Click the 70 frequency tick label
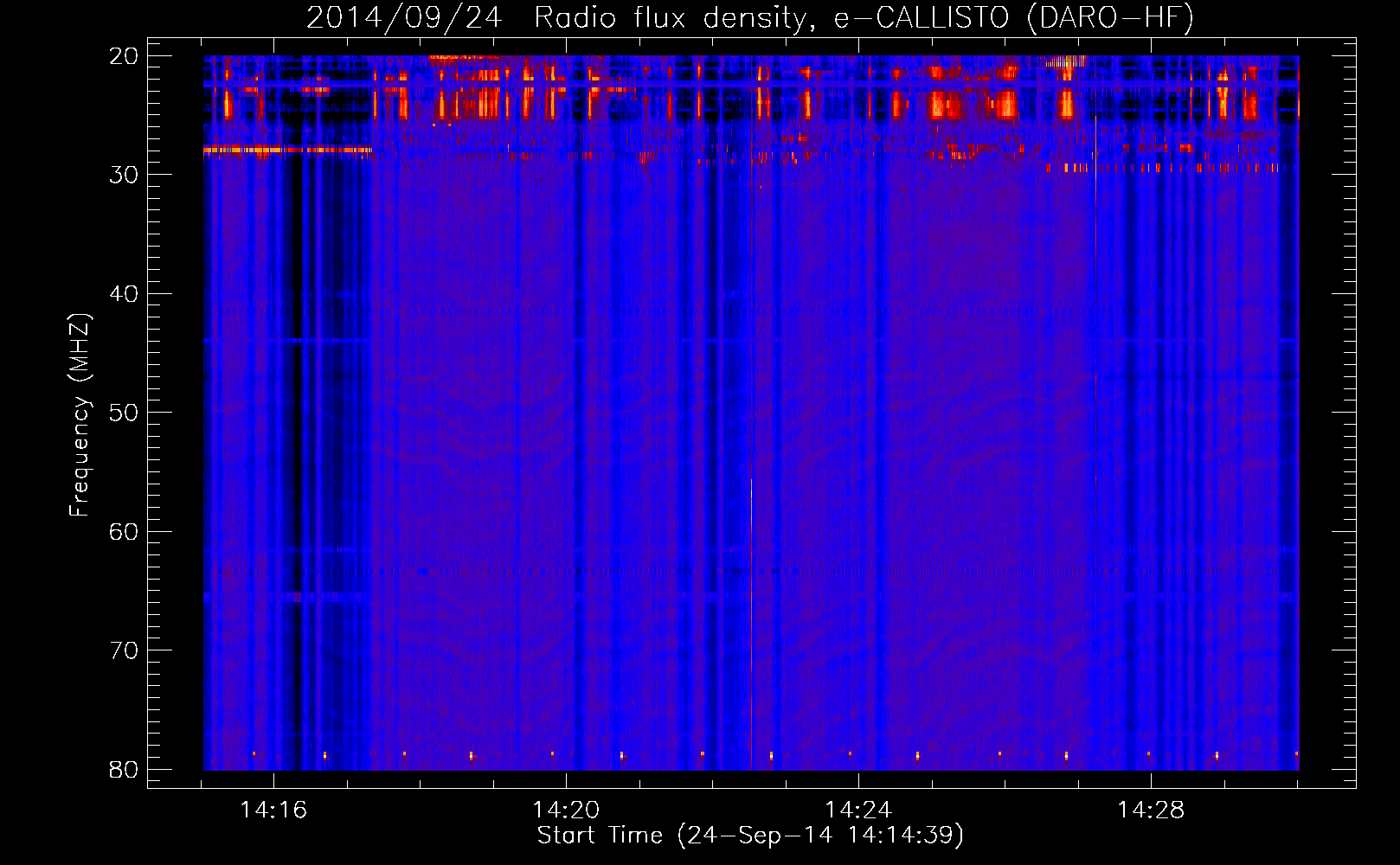 coord(124,650)
